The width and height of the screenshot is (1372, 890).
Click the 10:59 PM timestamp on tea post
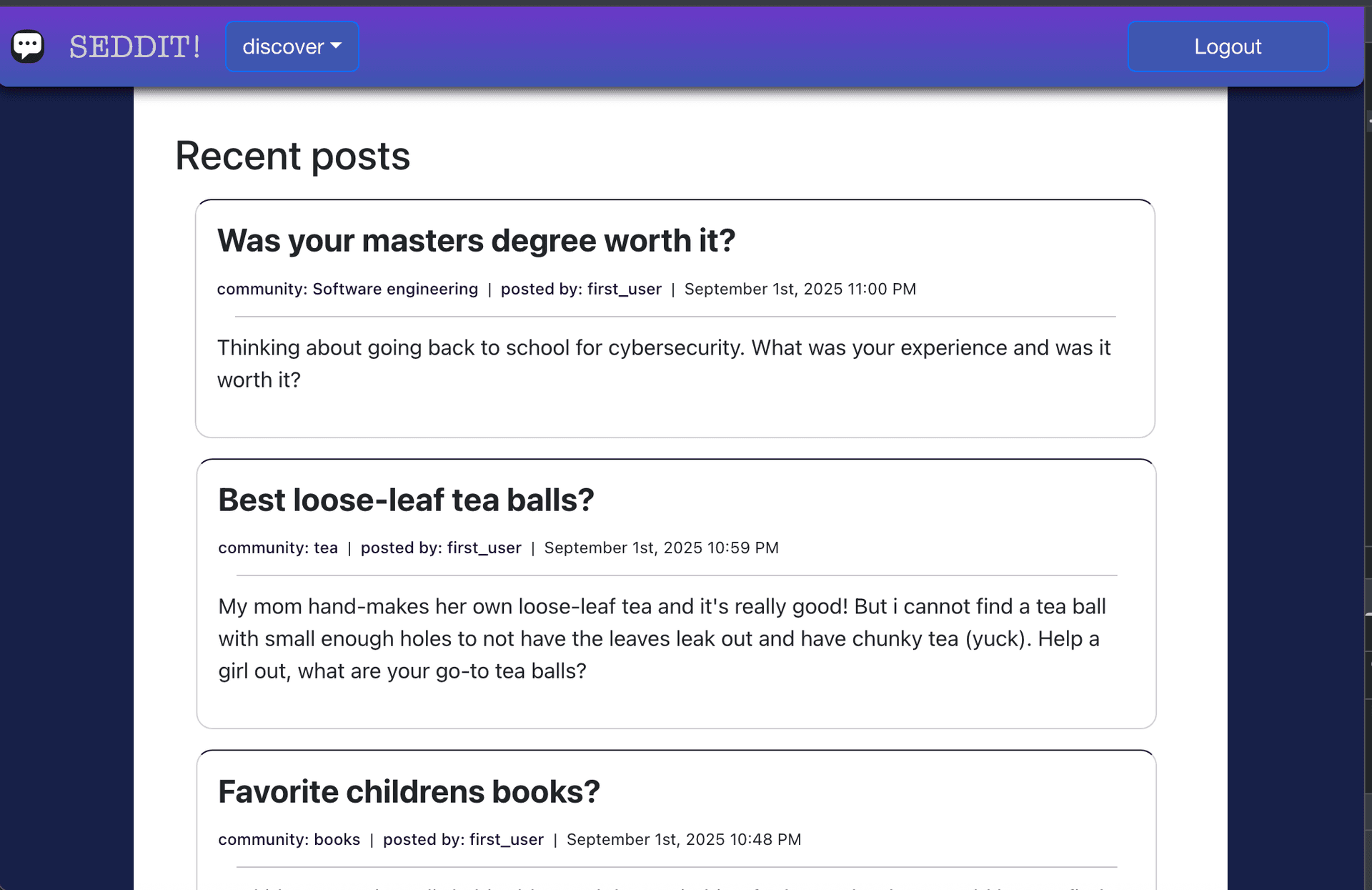click(x=661, y=548)
